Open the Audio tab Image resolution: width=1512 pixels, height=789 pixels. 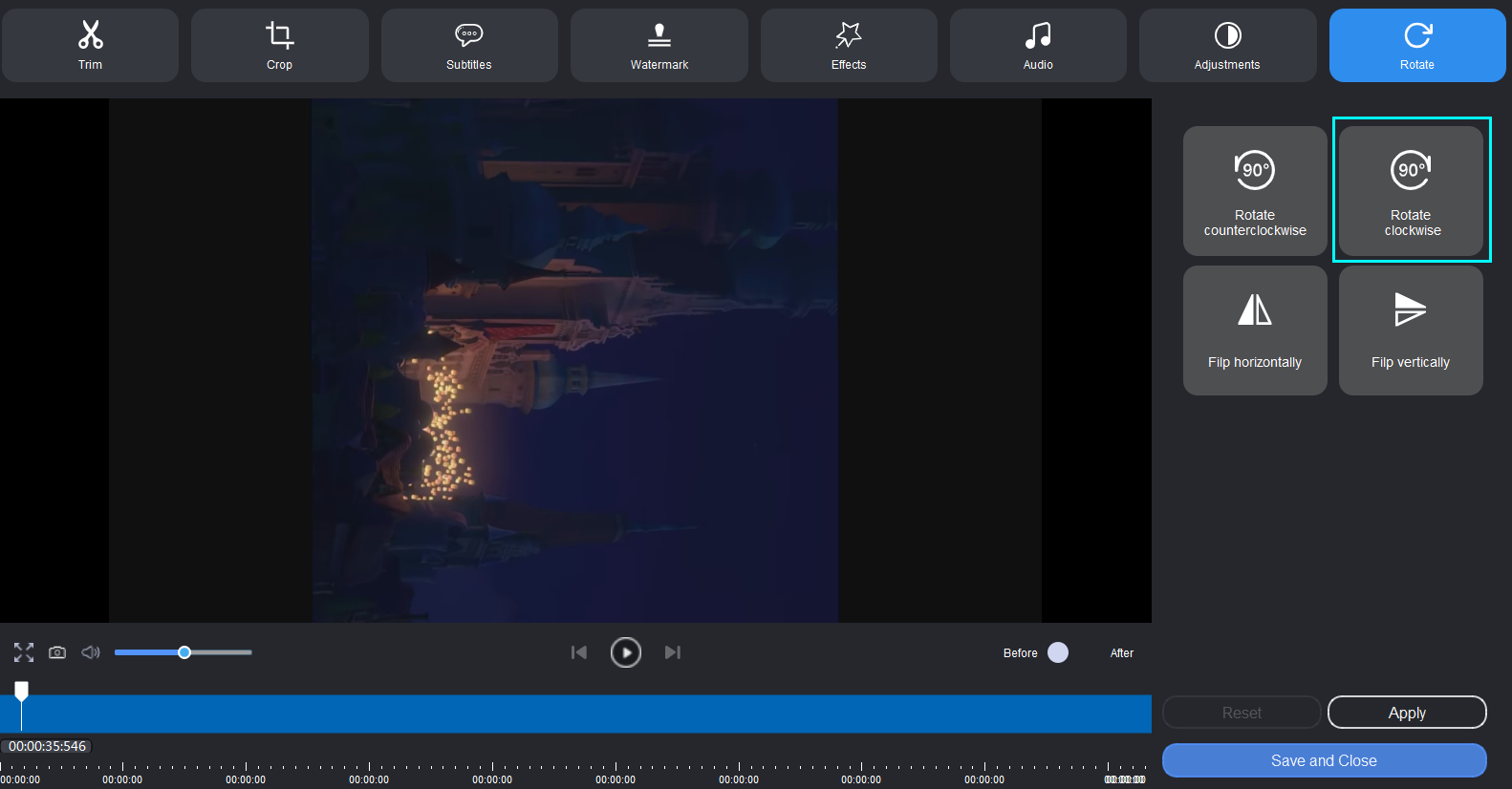tap(1038, 45)
